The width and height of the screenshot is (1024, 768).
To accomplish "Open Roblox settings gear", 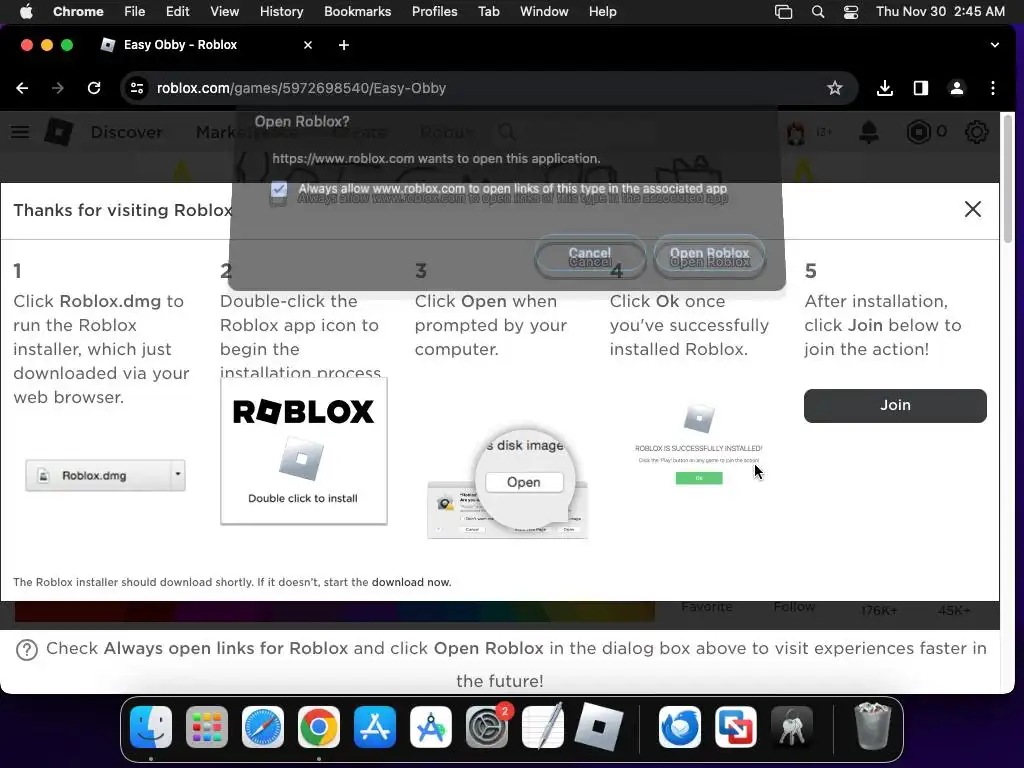I will coord(976,133).
